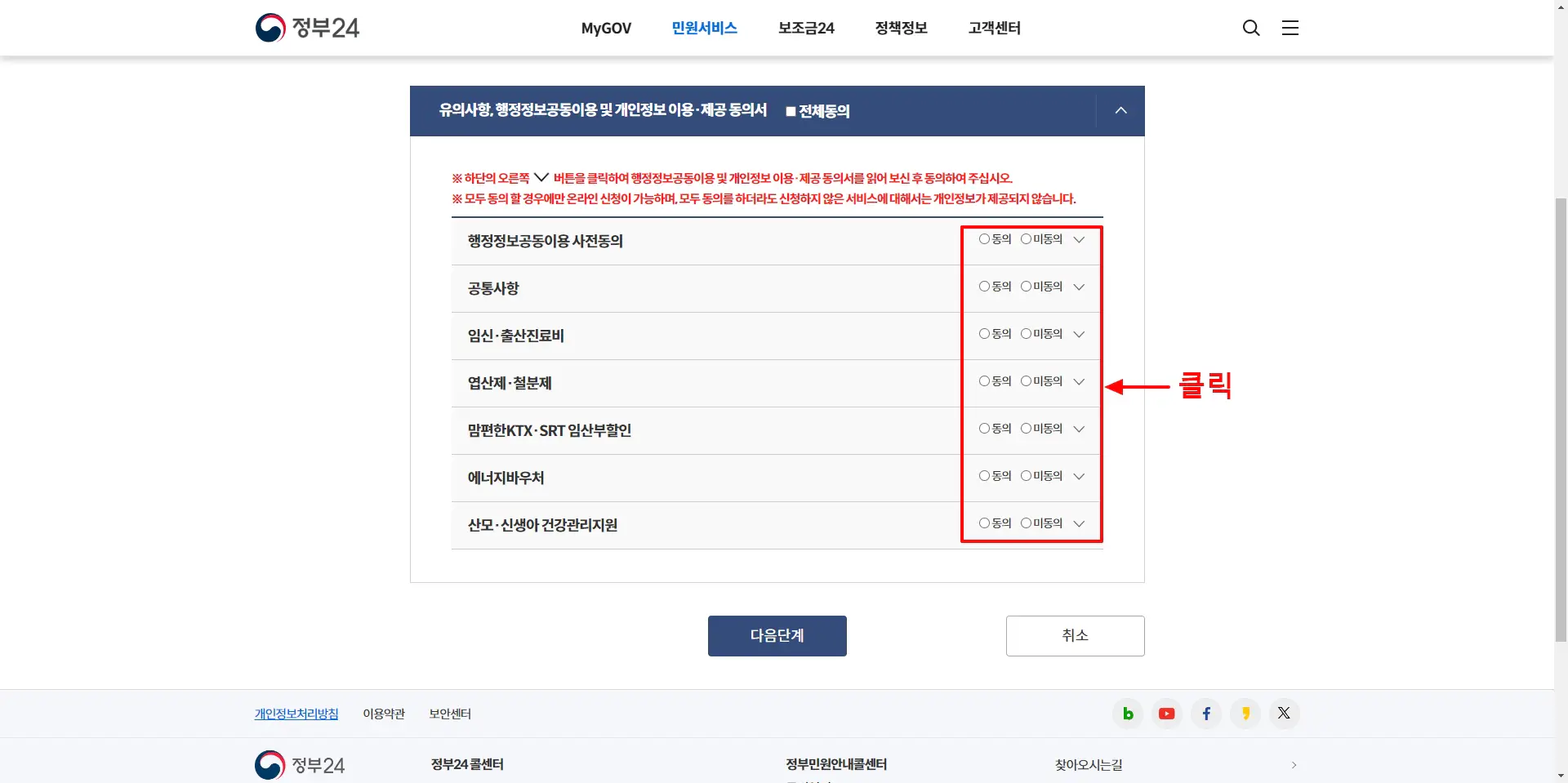Click the 취소 button

(1076, 636)
